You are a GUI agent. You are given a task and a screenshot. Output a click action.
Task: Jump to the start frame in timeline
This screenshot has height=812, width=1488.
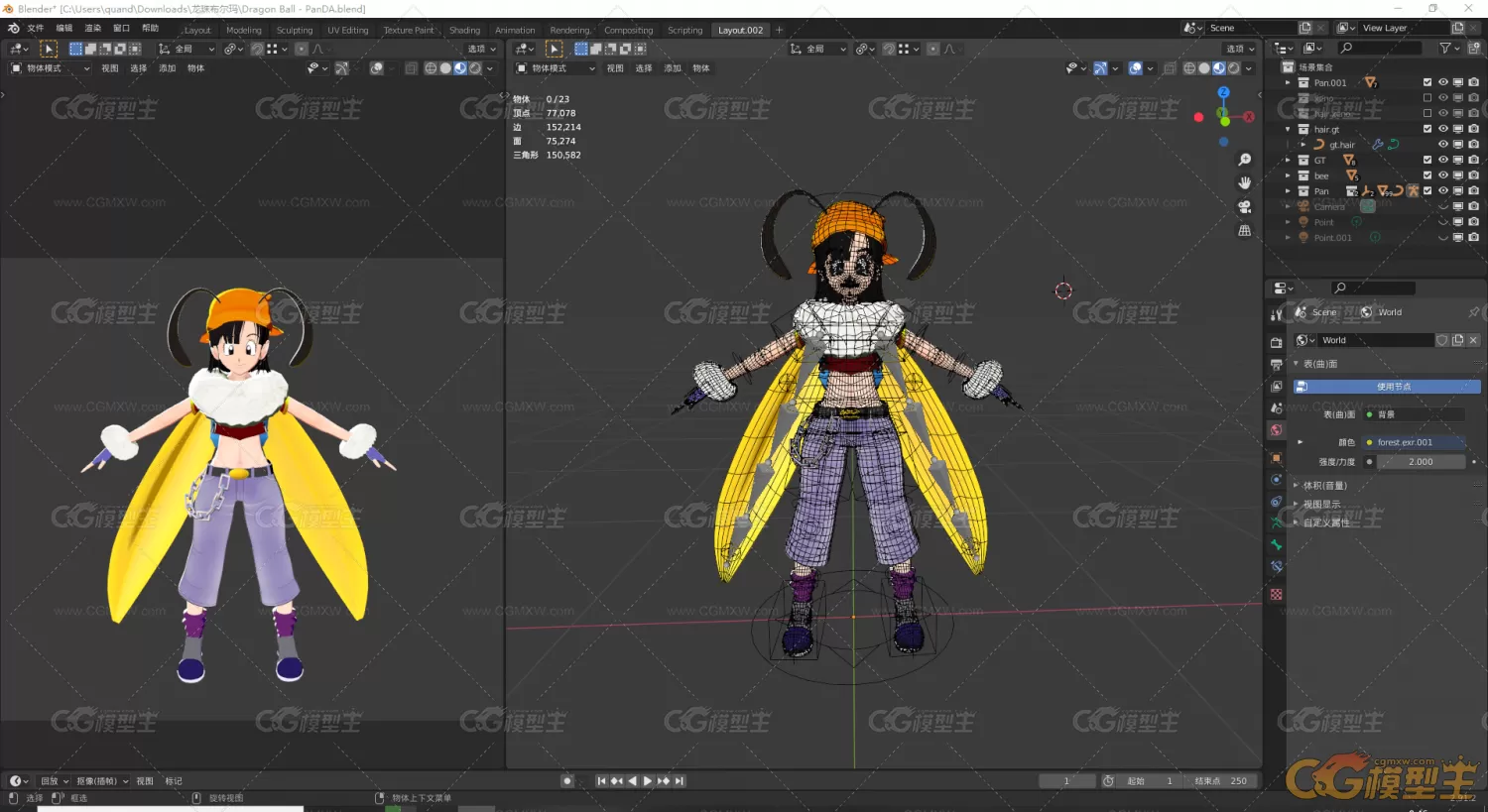(601, 781)
